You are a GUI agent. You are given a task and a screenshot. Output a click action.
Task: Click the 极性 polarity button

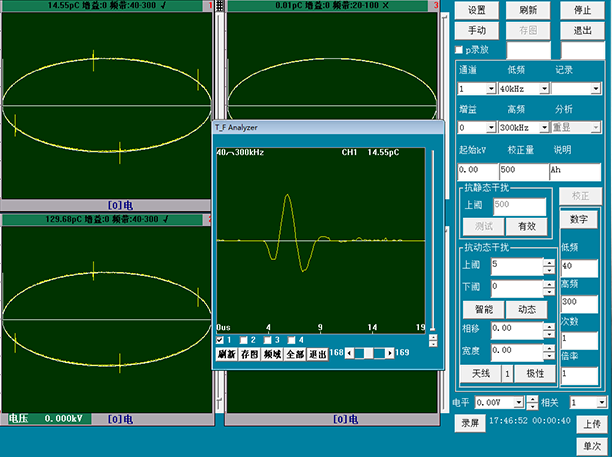(x=535, y=373)
